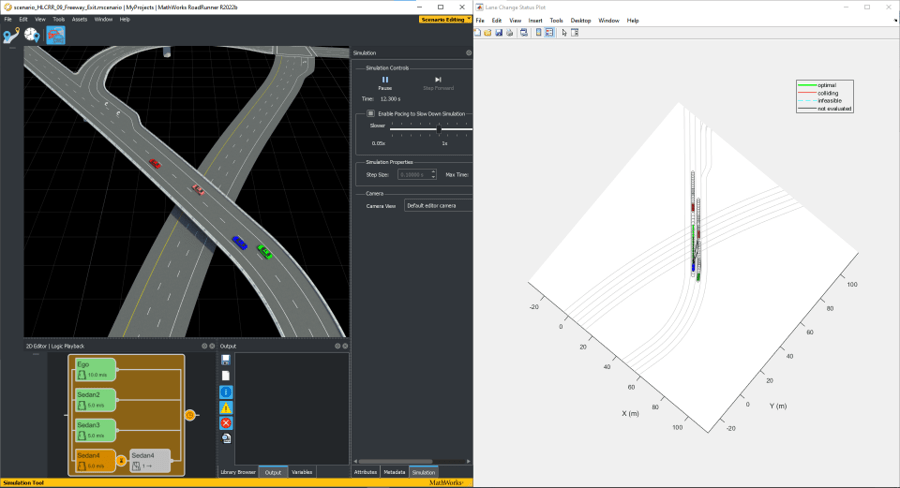Click the print icon in figure toolbar
Image resolution: width=900 pixels, height=488 pixels.
[x=510, y=32]
